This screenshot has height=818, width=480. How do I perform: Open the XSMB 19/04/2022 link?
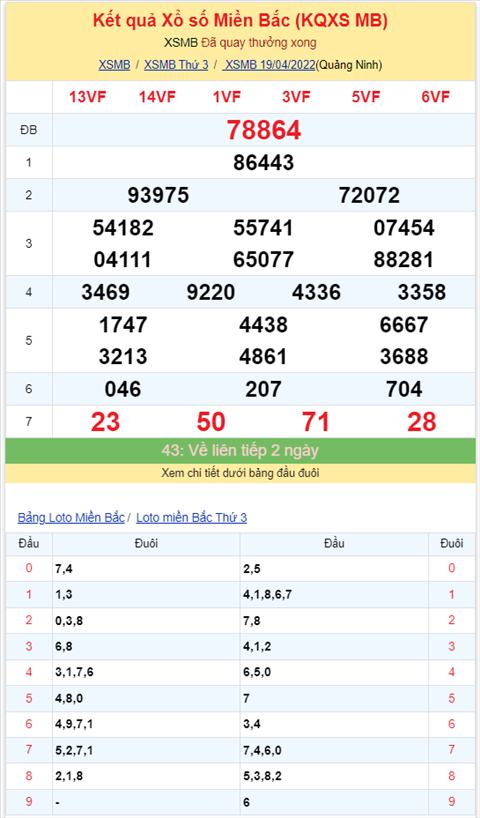point(269,65)
